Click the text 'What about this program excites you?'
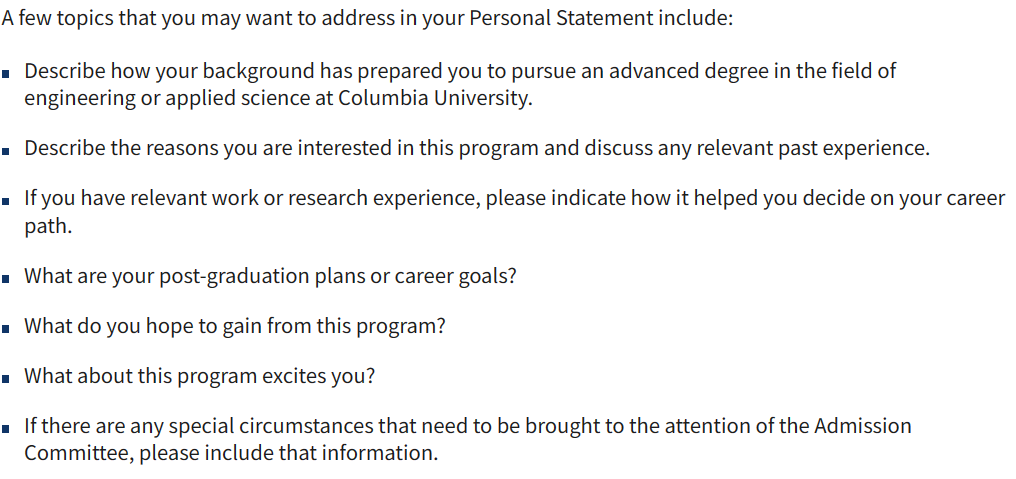The width and height of the screenshot is (1016, 479). 200,376
